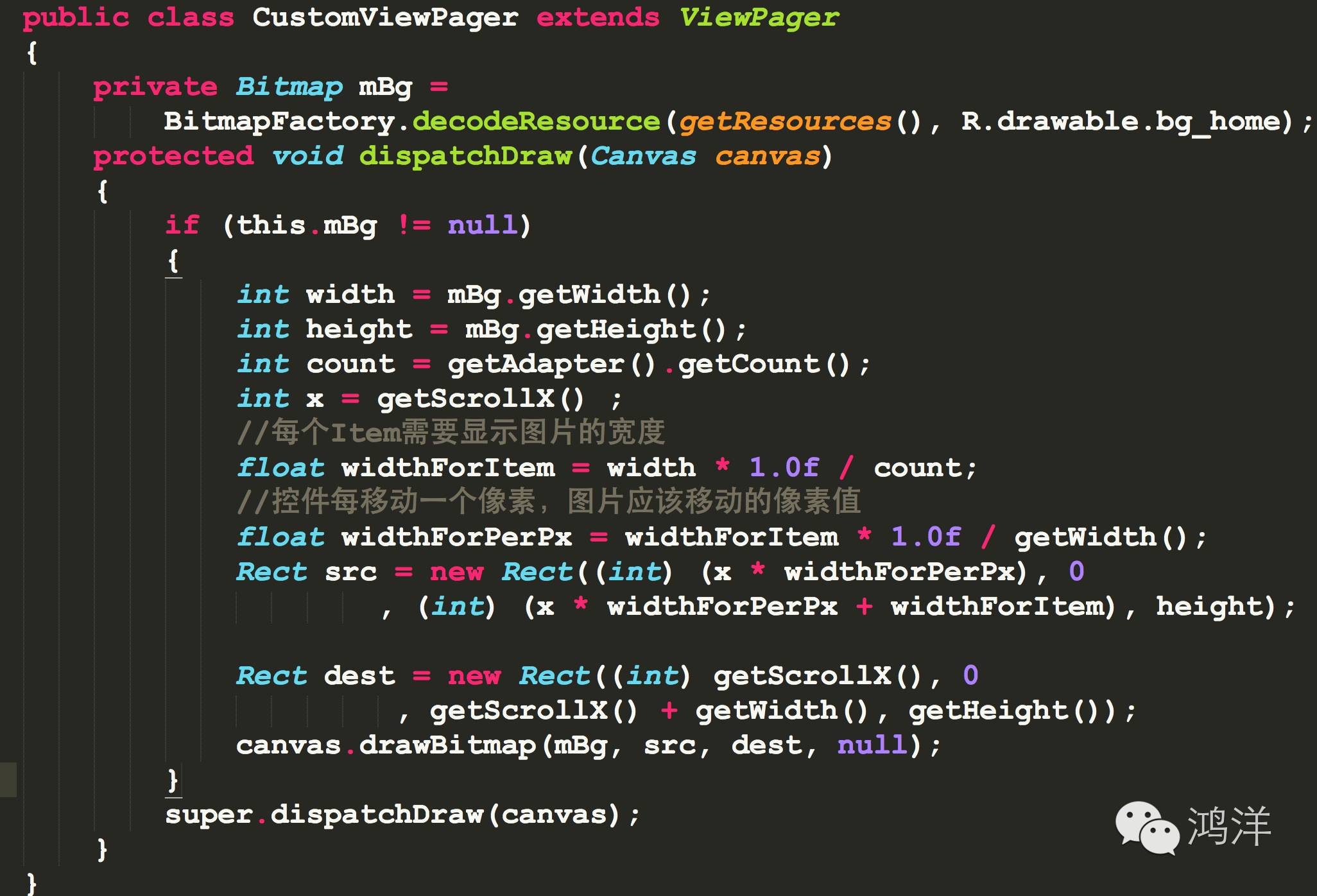Click the canvas.drawBitmap method call
This screenshot has height=896, width=1317.
pyautogui.click(x=447, y=745)
